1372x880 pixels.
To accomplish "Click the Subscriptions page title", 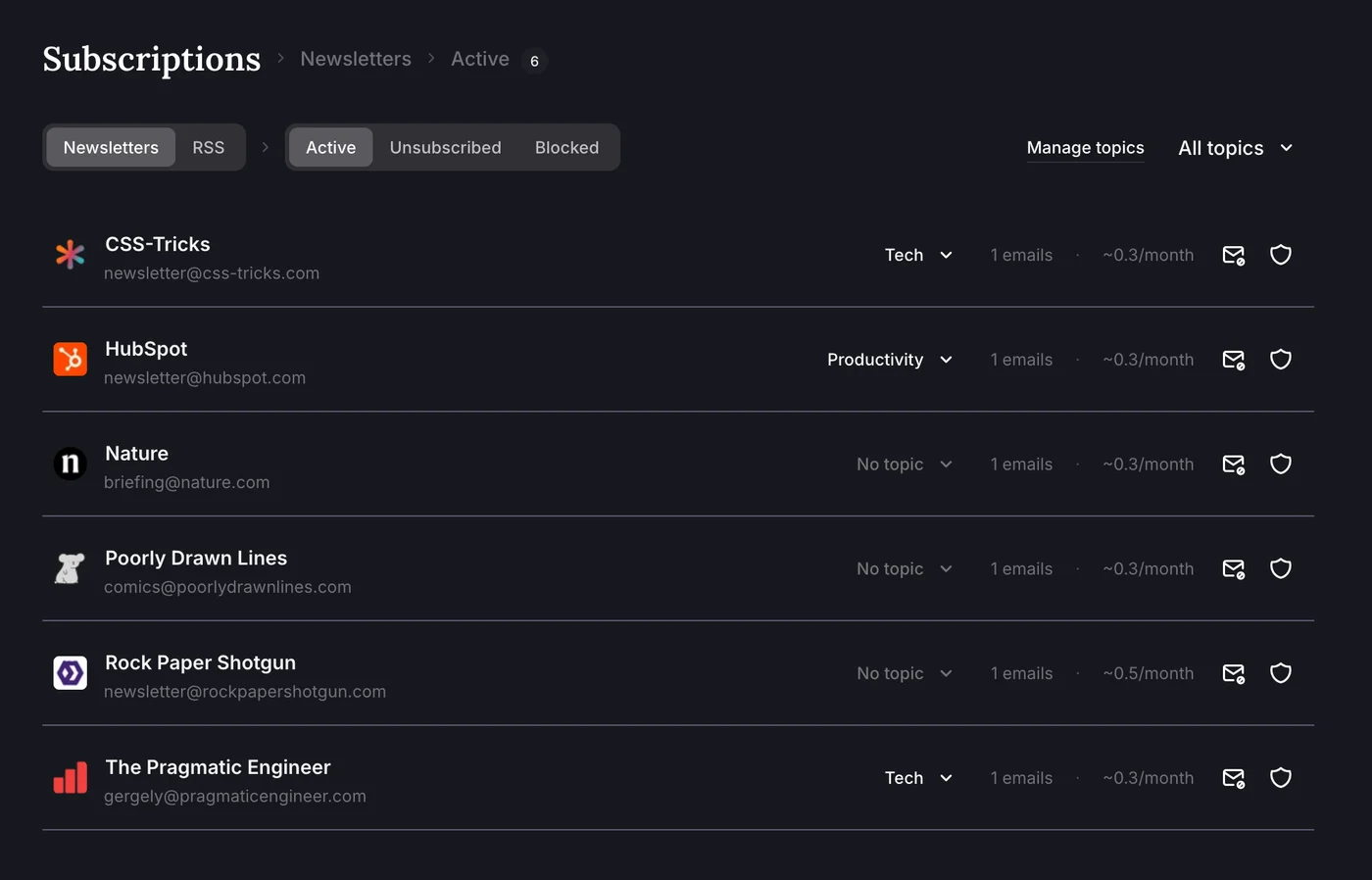I will [x=152, y=59].
